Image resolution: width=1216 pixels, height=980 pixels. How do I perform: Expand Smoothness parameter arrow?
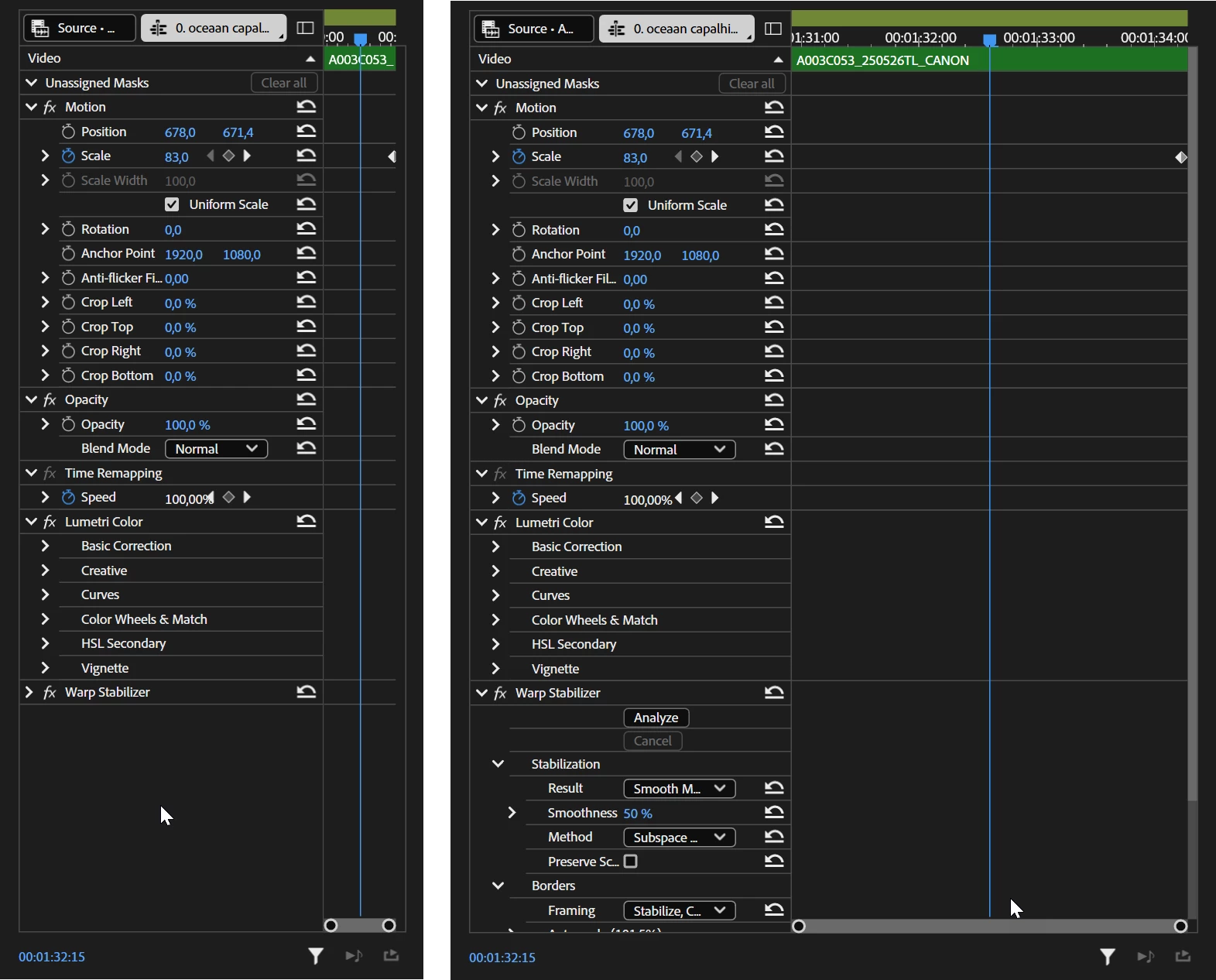(x=512, y=813)
